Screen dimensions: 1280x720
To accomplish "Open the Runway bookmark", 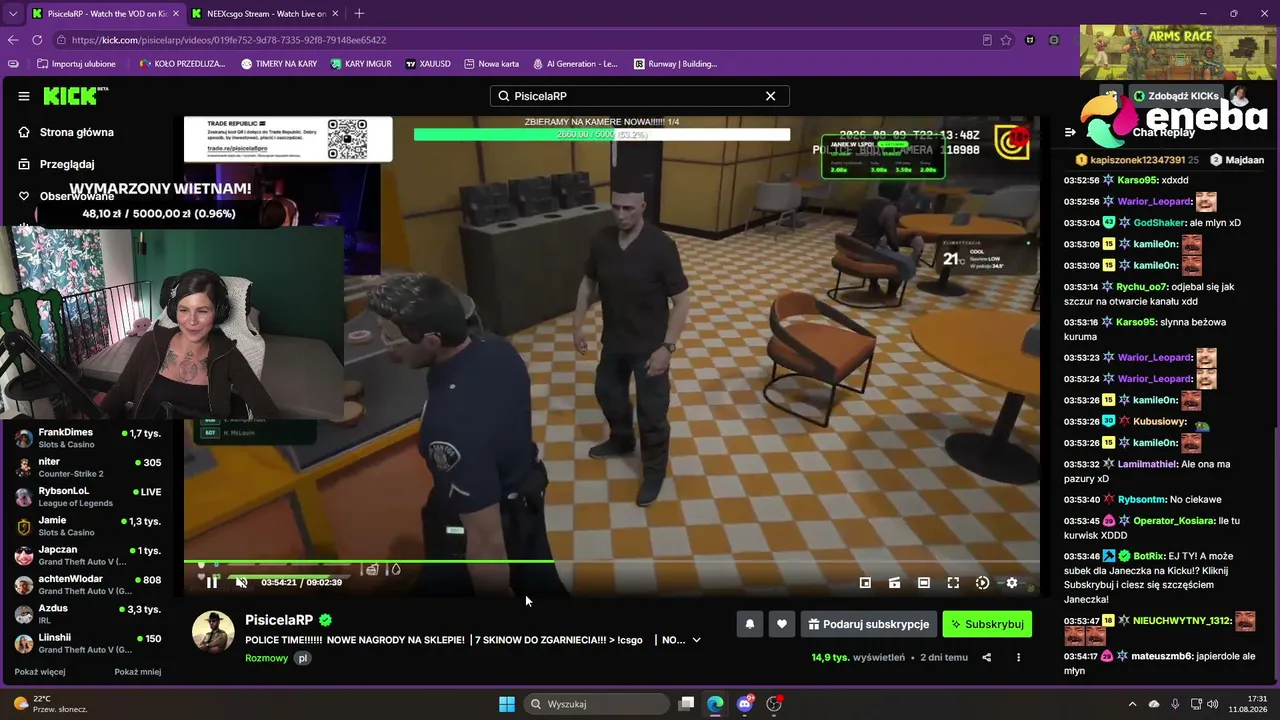I will [x=675, y=64].
